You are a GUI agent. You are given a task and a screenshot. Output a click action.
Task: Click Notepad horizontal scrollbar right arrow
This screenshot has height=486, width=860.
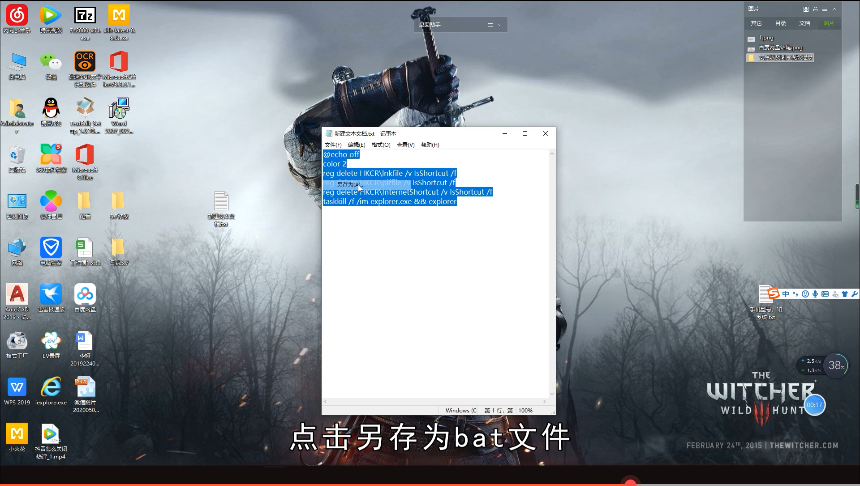[x=545, y=402]
